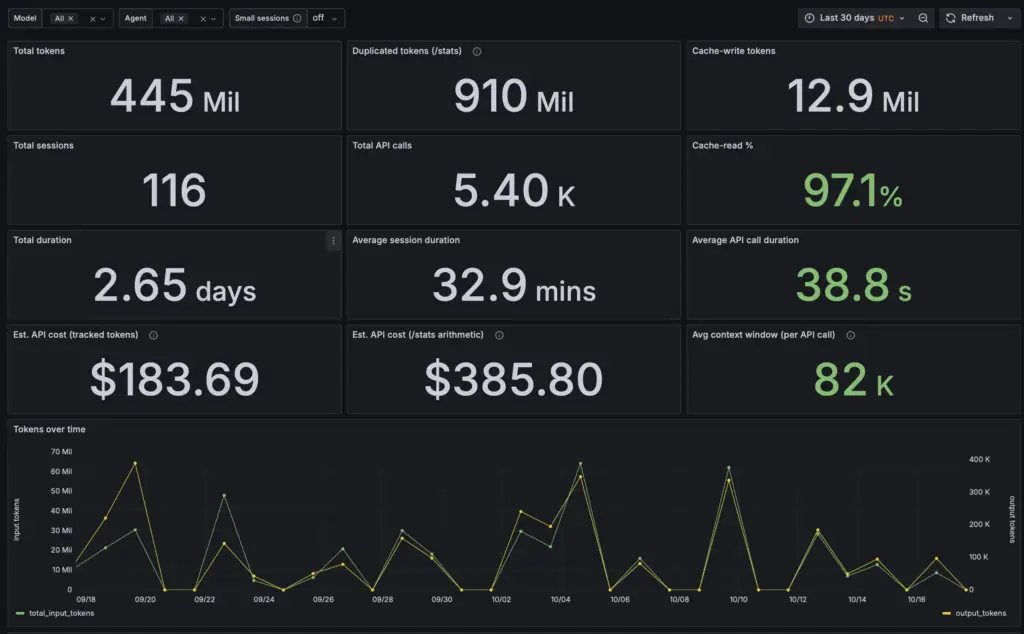This screenshot has width=1024, height=634.
Task: Click the 910 Mil duplicated tokens value
Action: [x=514, y=96]
